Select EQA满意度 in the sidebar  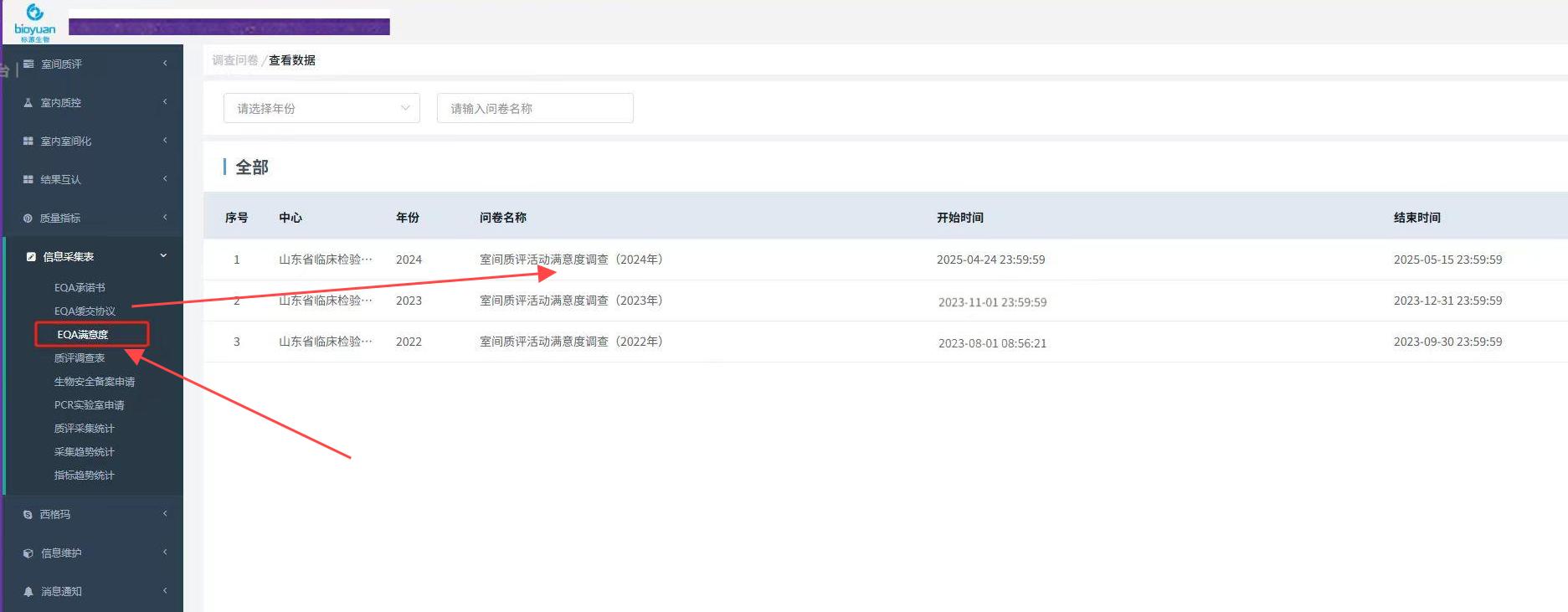point(83,335)
